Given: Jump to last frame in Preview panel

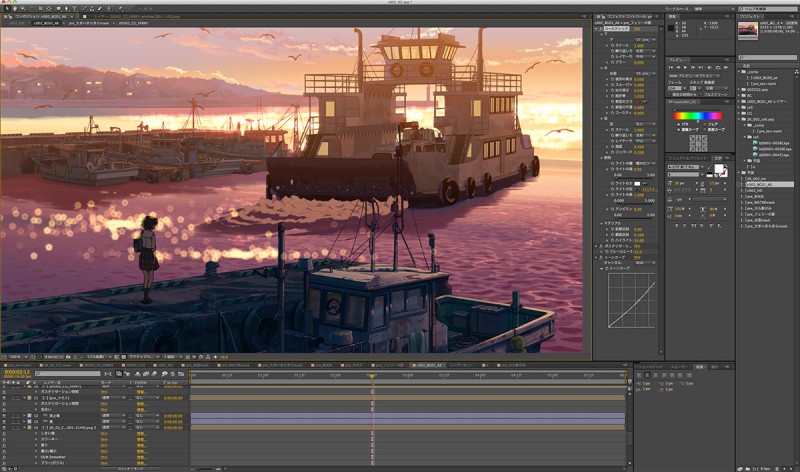Looking at the screenshot, I should coord(701,67).
